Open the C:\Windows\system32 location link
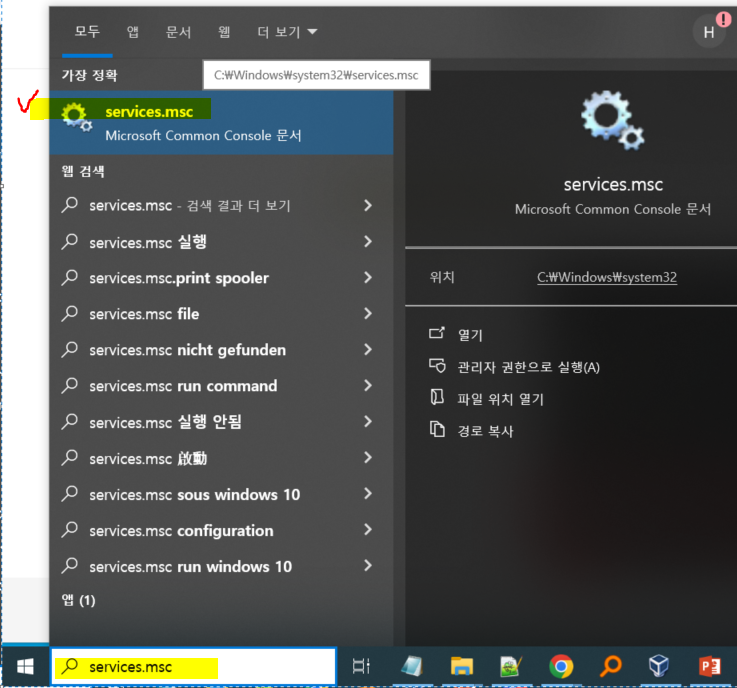Image resolution: width=737 pixels, height=688 pixels. click(x=607, y=277)
